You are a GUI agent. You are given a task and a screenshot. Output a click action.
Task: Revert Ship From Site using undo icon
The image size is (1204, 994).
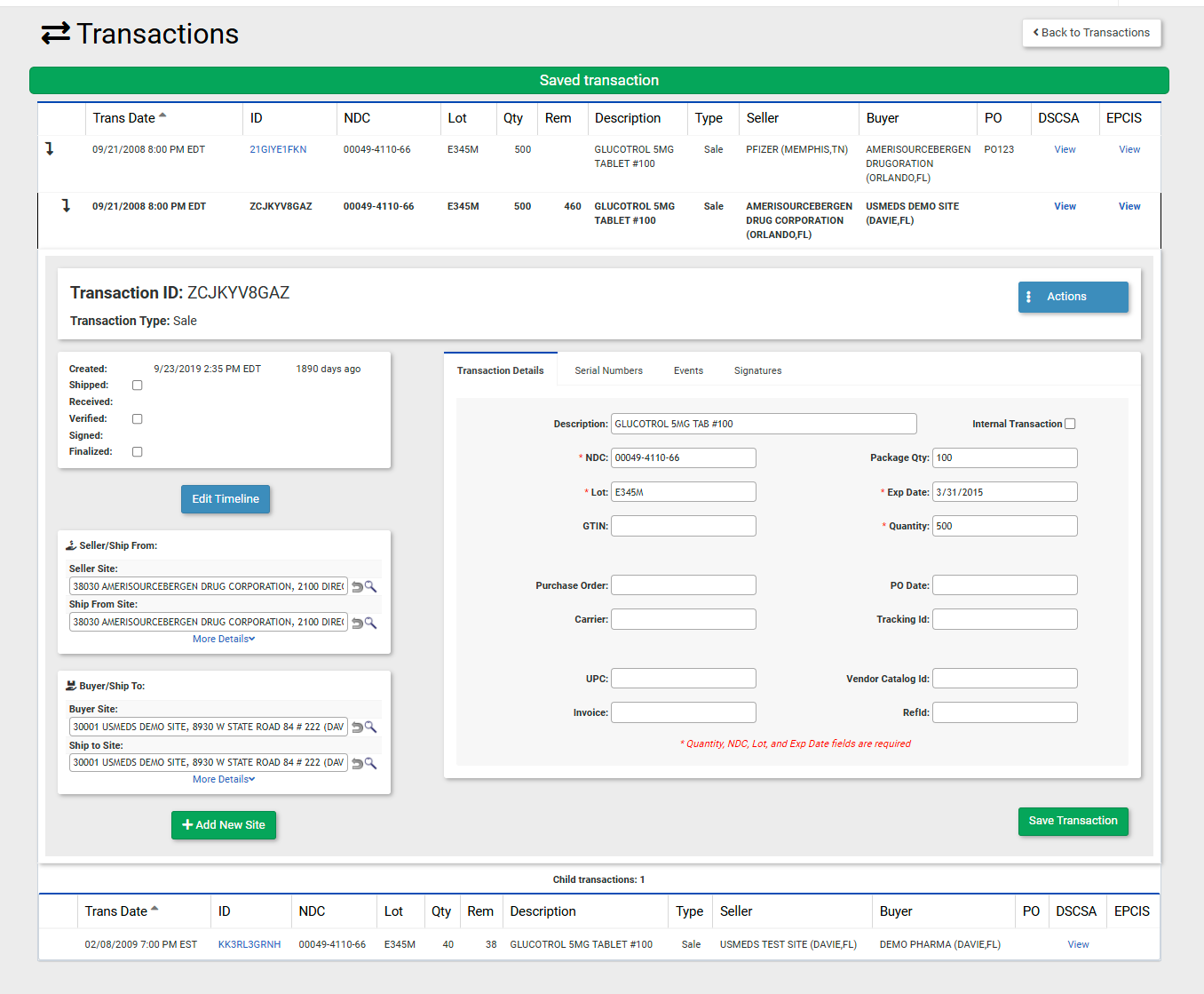(x=357, y=624)
